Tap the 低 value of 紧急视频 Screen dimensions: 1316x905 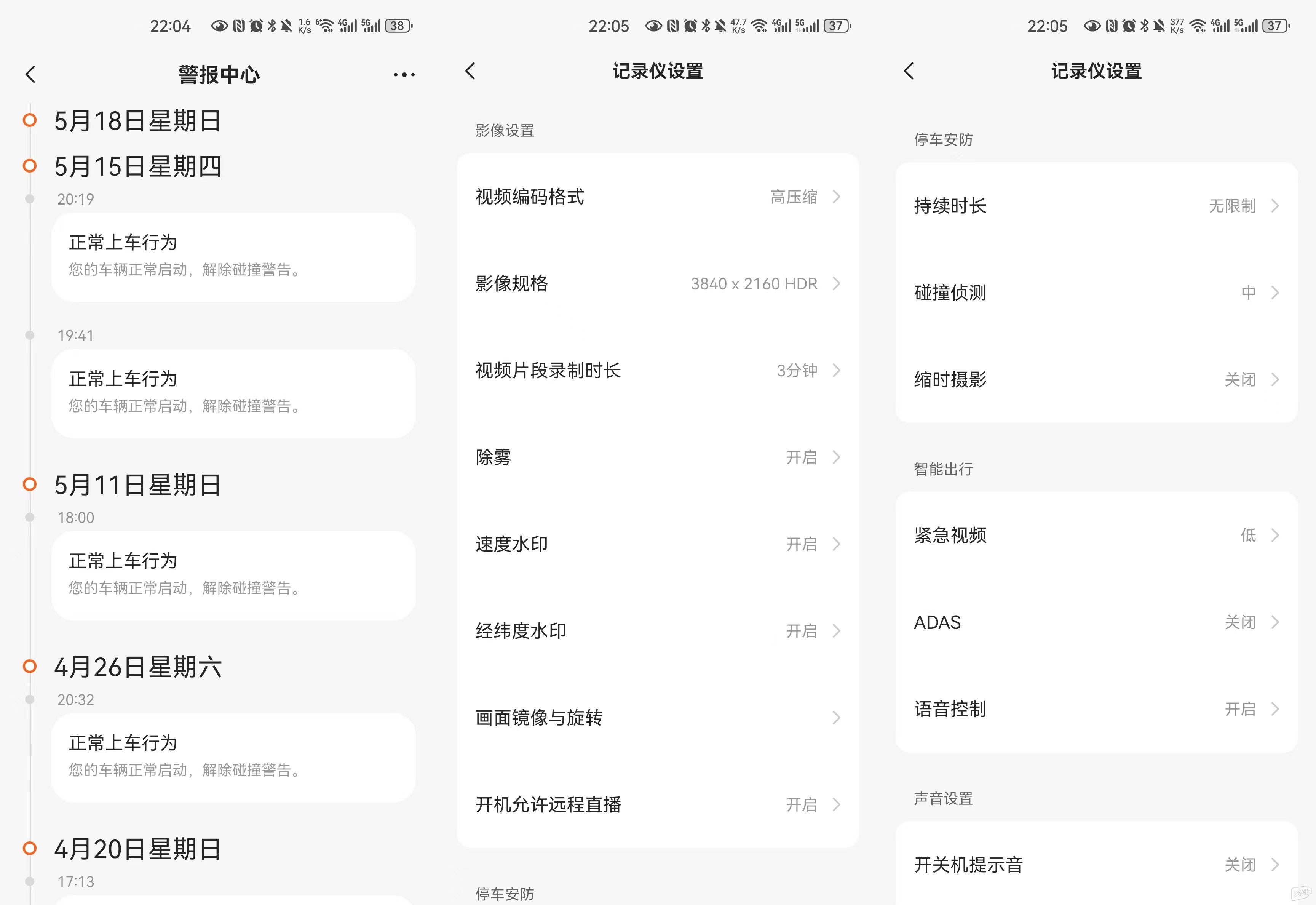(1249, 535)
